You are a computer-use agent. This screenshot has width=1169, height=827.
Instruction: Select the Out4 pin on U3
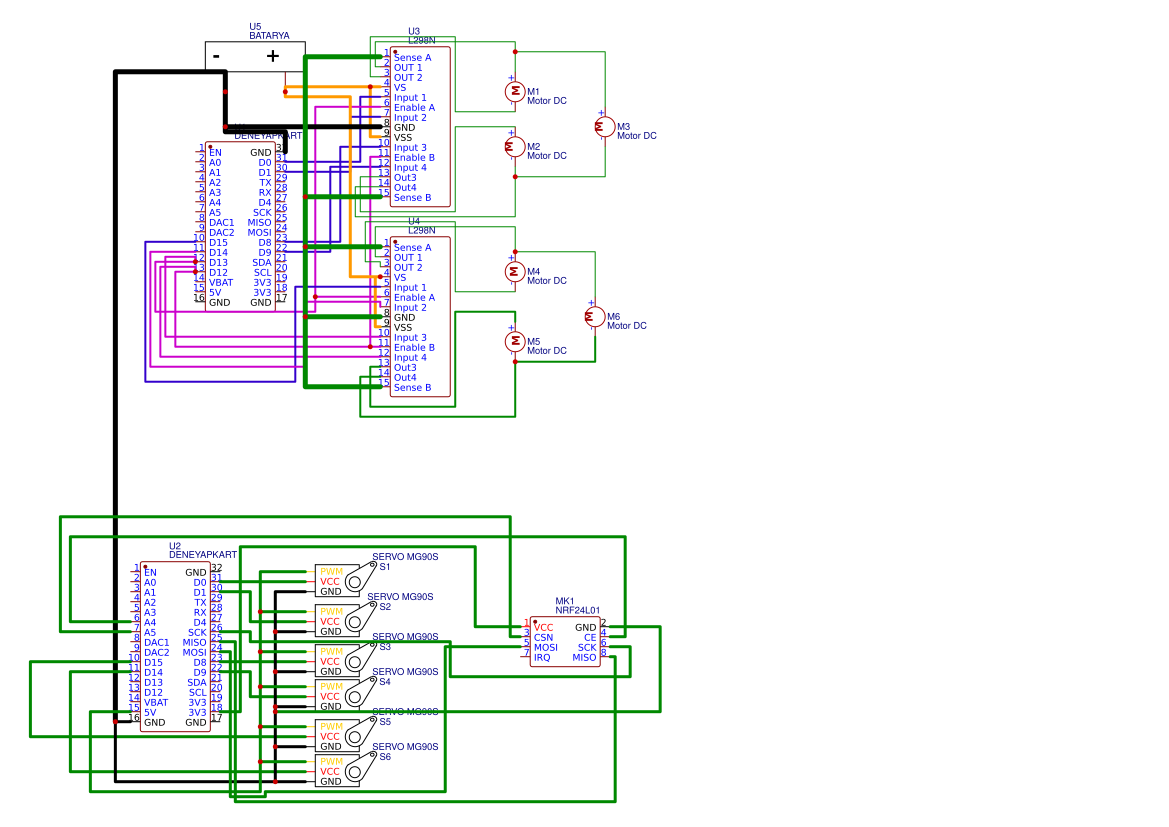[x=405, y=188]
